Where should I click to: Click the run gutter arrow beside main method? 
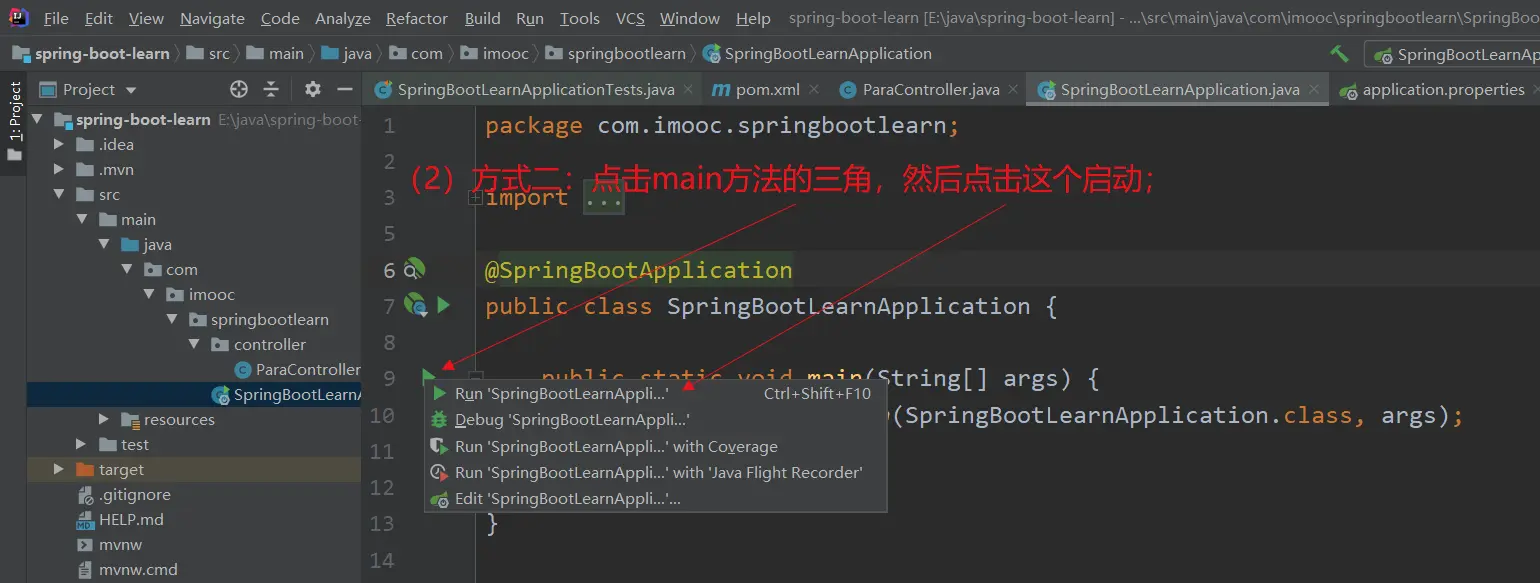pos(428,377)
